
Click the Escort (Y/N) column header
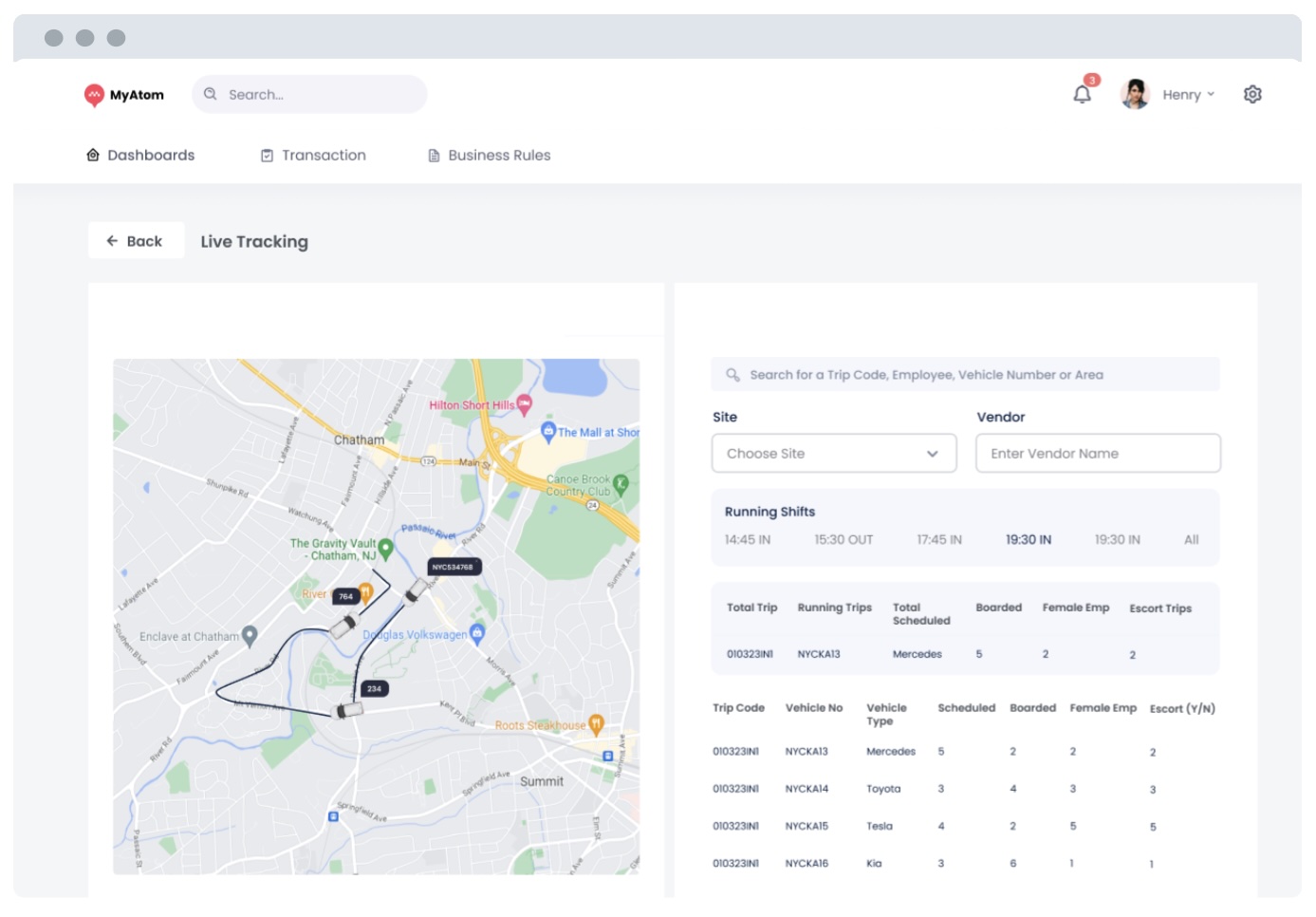coord(1182,709)
